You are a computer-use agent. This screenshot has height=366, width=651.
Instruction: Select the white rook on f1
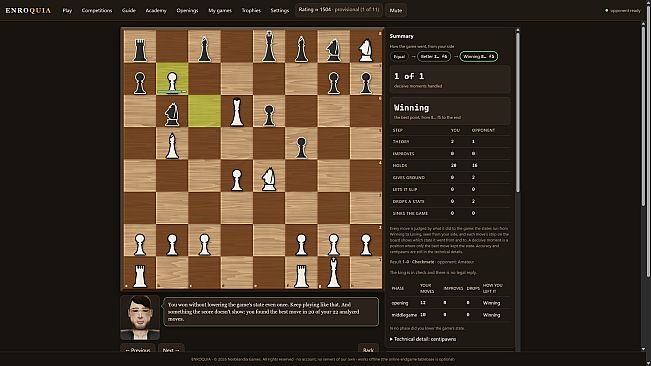pyautogui.click(x=301, y=276)
